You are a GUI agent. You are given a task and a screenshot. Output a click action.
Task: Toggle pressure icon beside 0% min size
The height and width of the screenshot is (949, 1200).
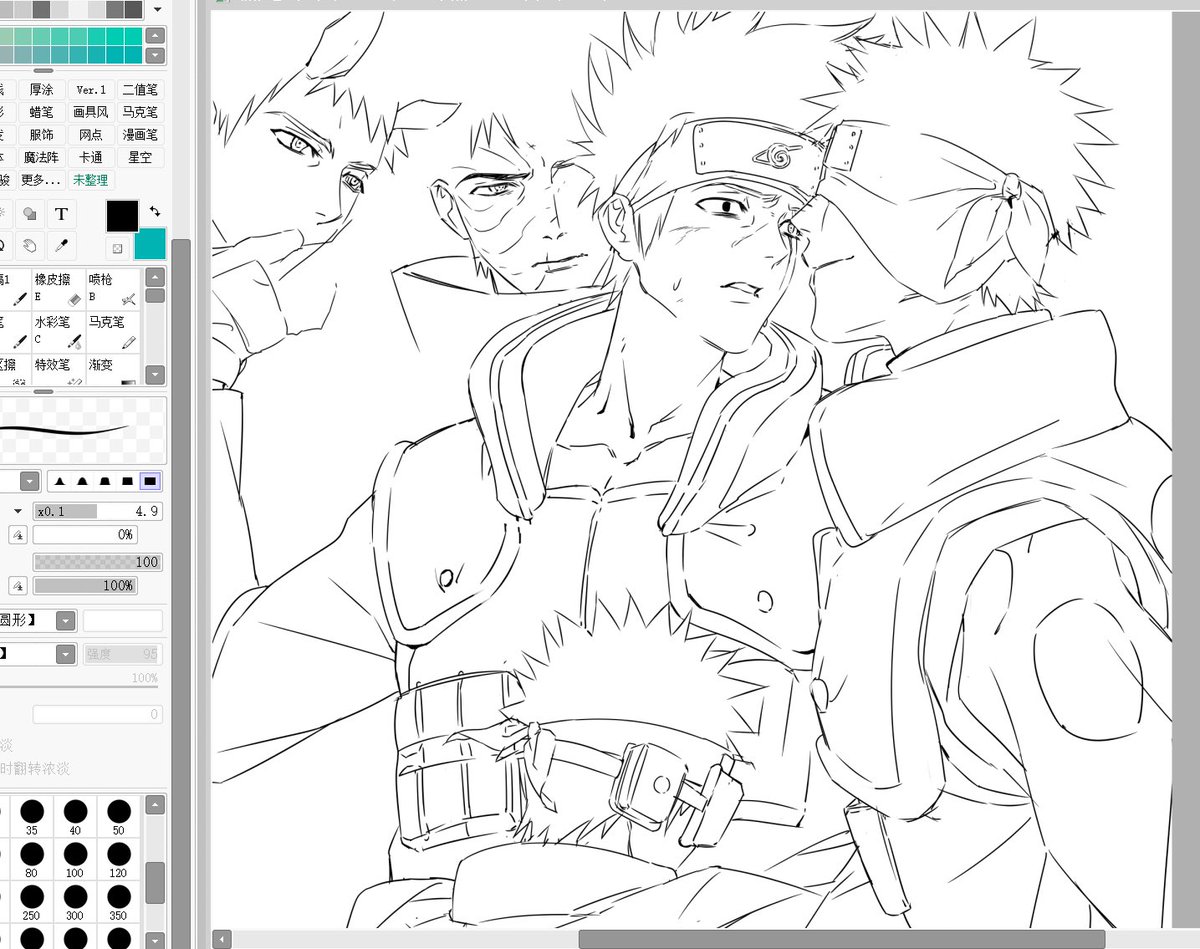pos(18,535)
